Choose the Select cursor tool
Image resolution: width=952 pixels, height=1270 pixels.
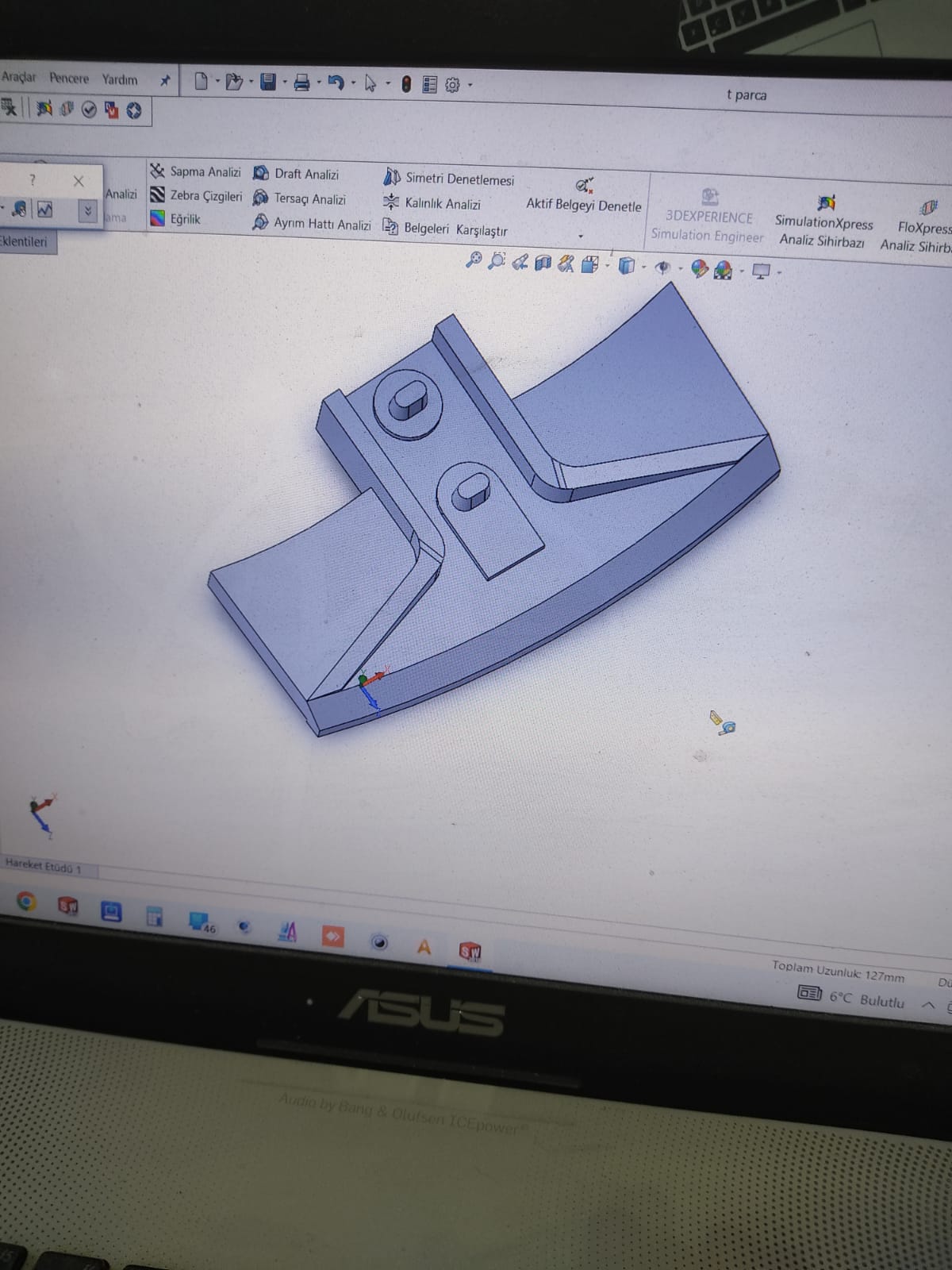tap(370, 83)
